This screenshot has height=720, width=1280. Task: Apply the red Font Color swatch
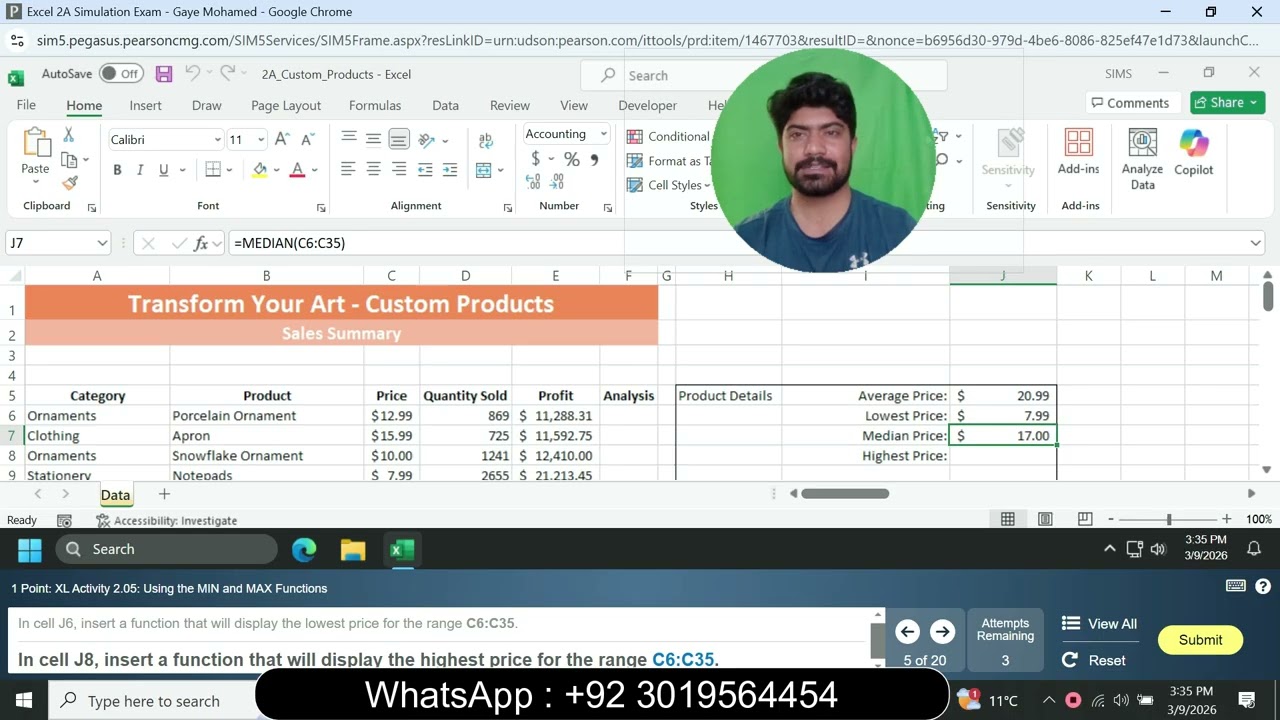pyautogui.click(x=297, y=170)
